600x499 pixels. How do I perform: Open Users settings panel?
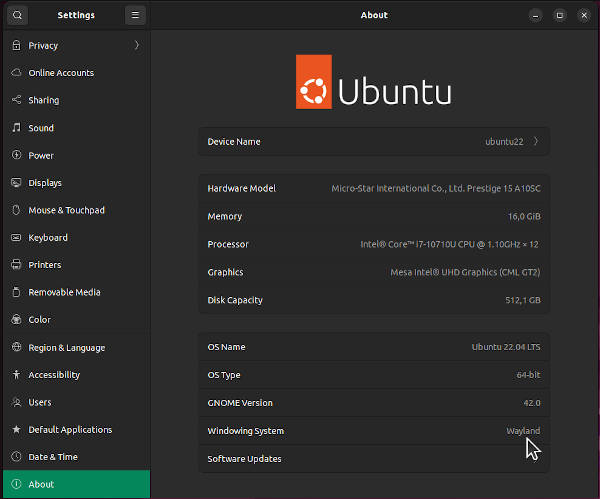point(77,402)
